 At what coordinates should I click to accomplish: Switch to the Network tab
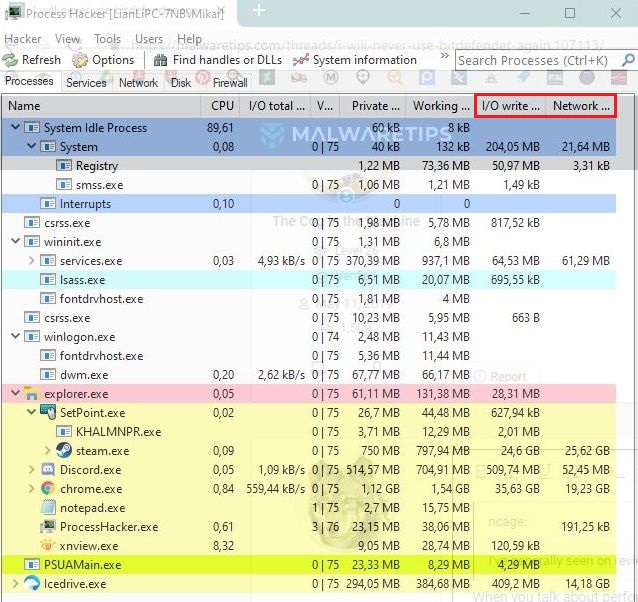coord(138,83)
